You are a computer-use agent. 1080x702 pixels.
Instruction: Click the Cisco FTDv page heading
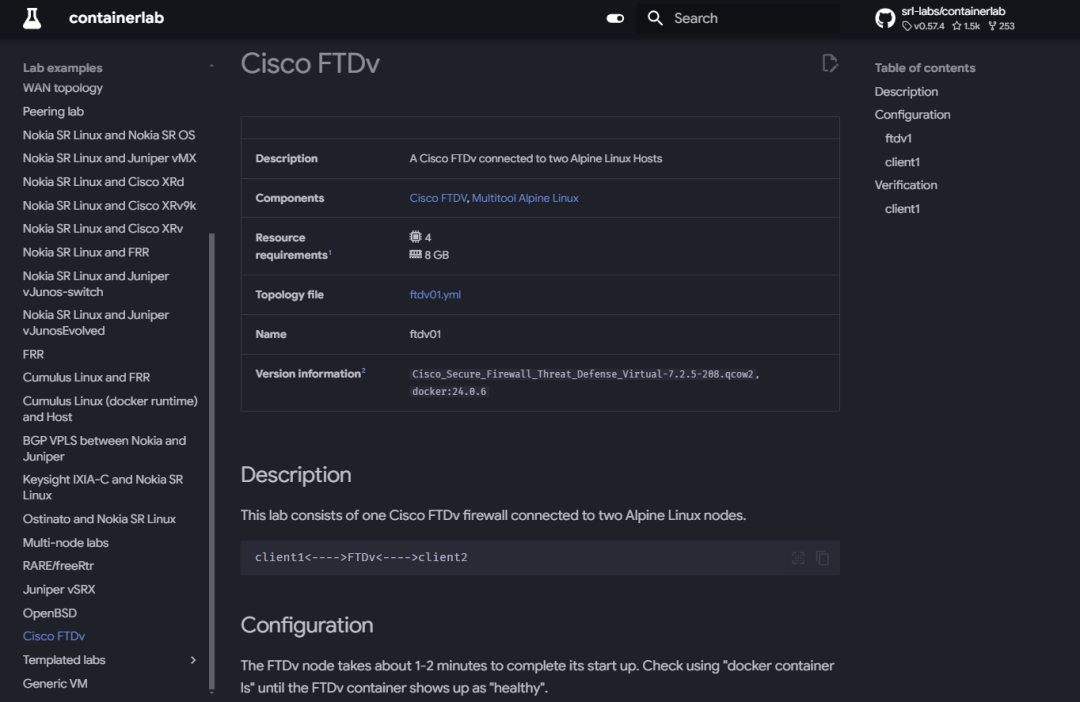[x=310, y=63]
